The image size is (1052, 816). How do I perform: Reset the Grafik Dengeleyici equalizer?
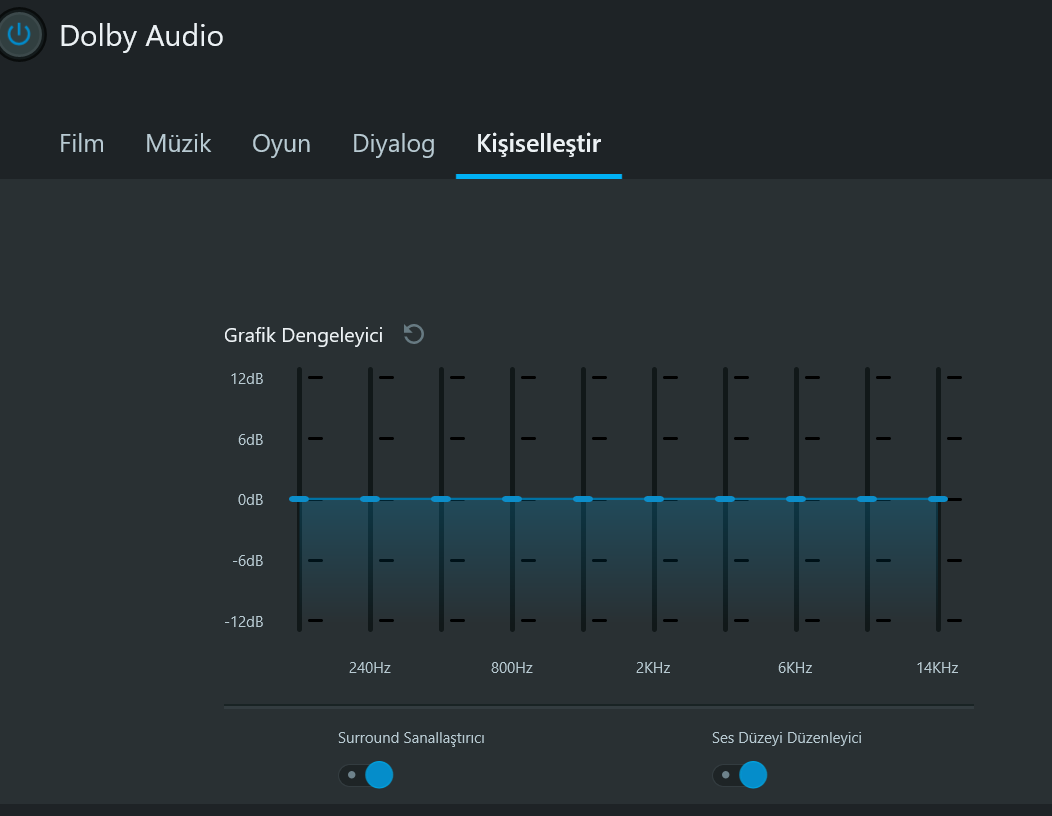[x=413, y=334]
